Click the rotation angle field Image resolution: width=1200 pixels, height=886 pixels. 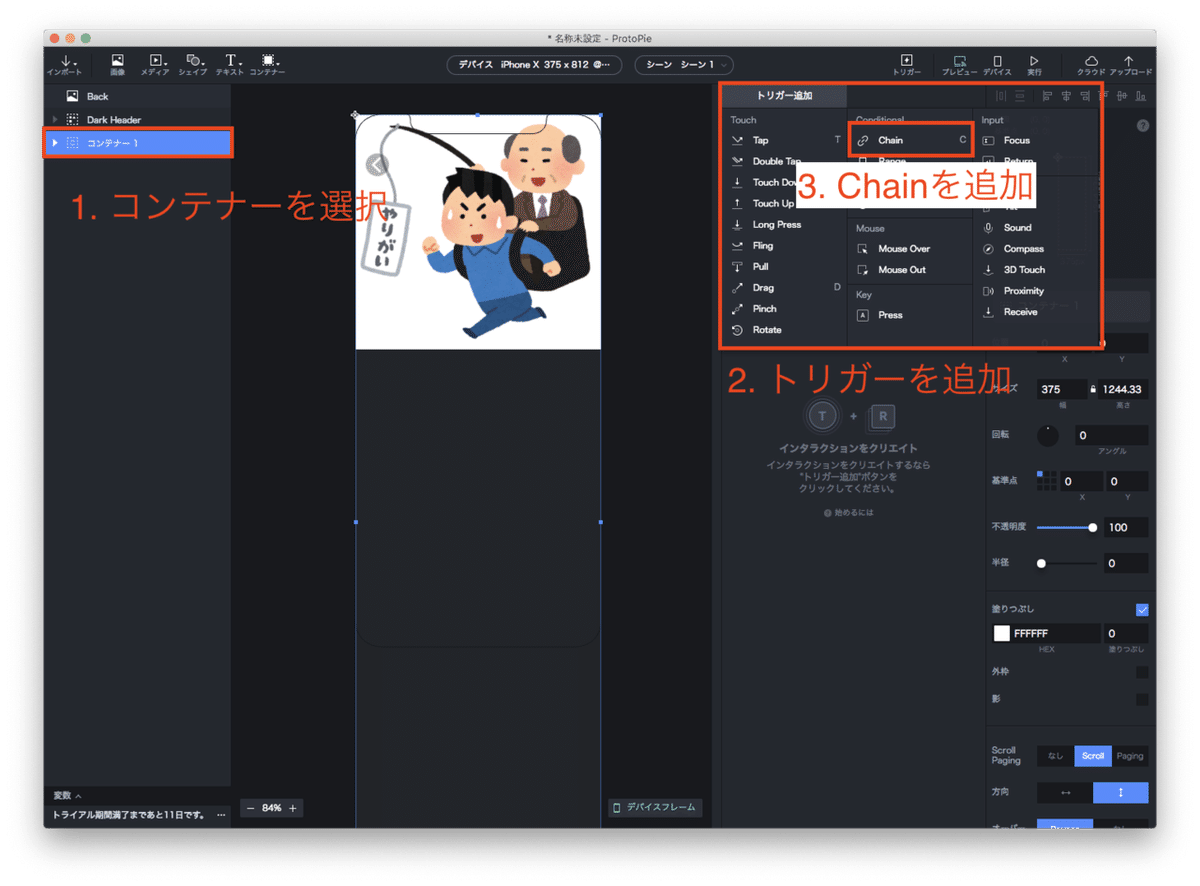(1112, 436)
